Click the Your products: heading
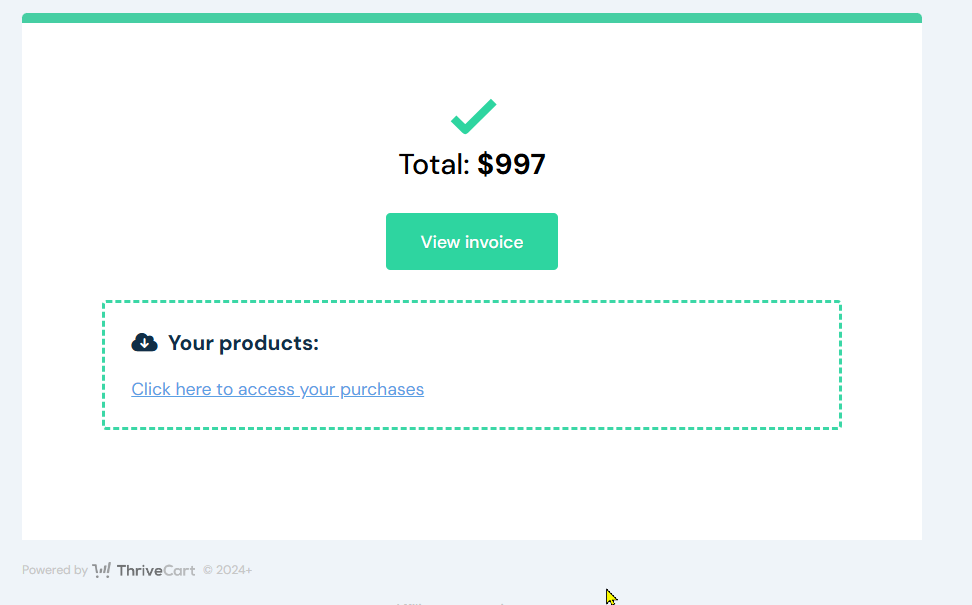The image size is (972, 605). pyautogui.click(x=244, y=343)
